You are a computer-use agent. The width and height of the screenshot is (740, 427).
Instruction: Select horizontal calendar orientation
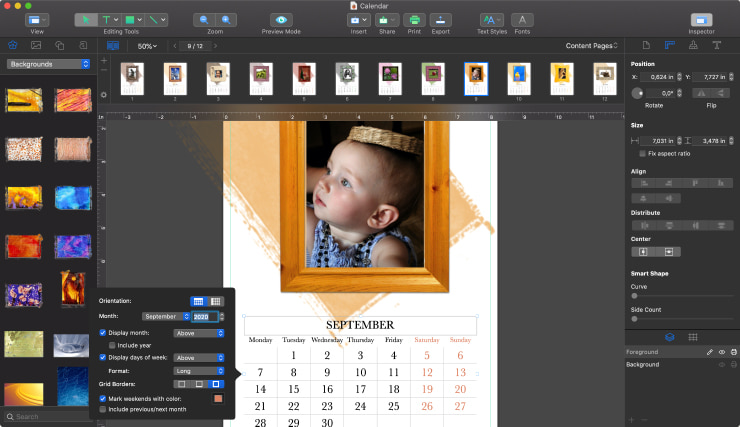click(198, 301)
